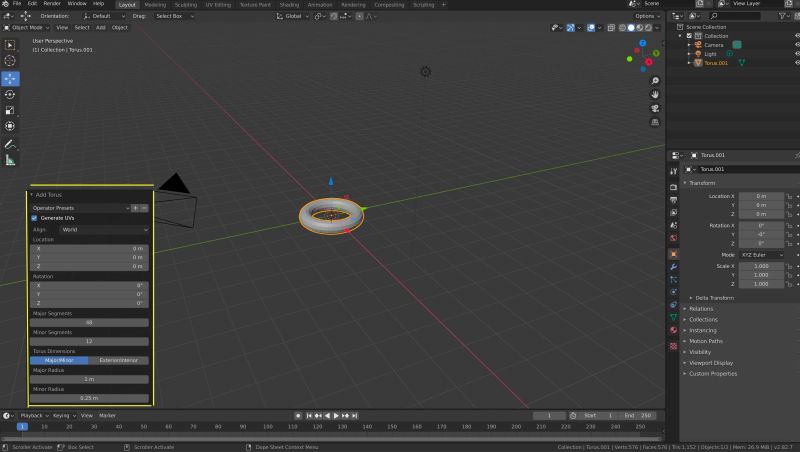Open the Object properties tab icon
The height and width of the screenshot is (452, 800).
tap(673, 254)
